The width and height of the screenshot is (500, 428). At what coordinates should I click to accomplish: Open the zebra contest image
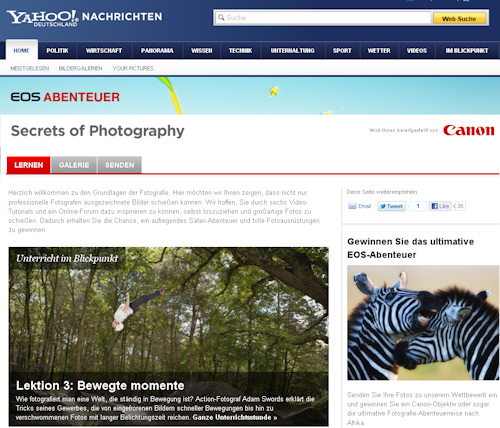(x=423, y=323)
